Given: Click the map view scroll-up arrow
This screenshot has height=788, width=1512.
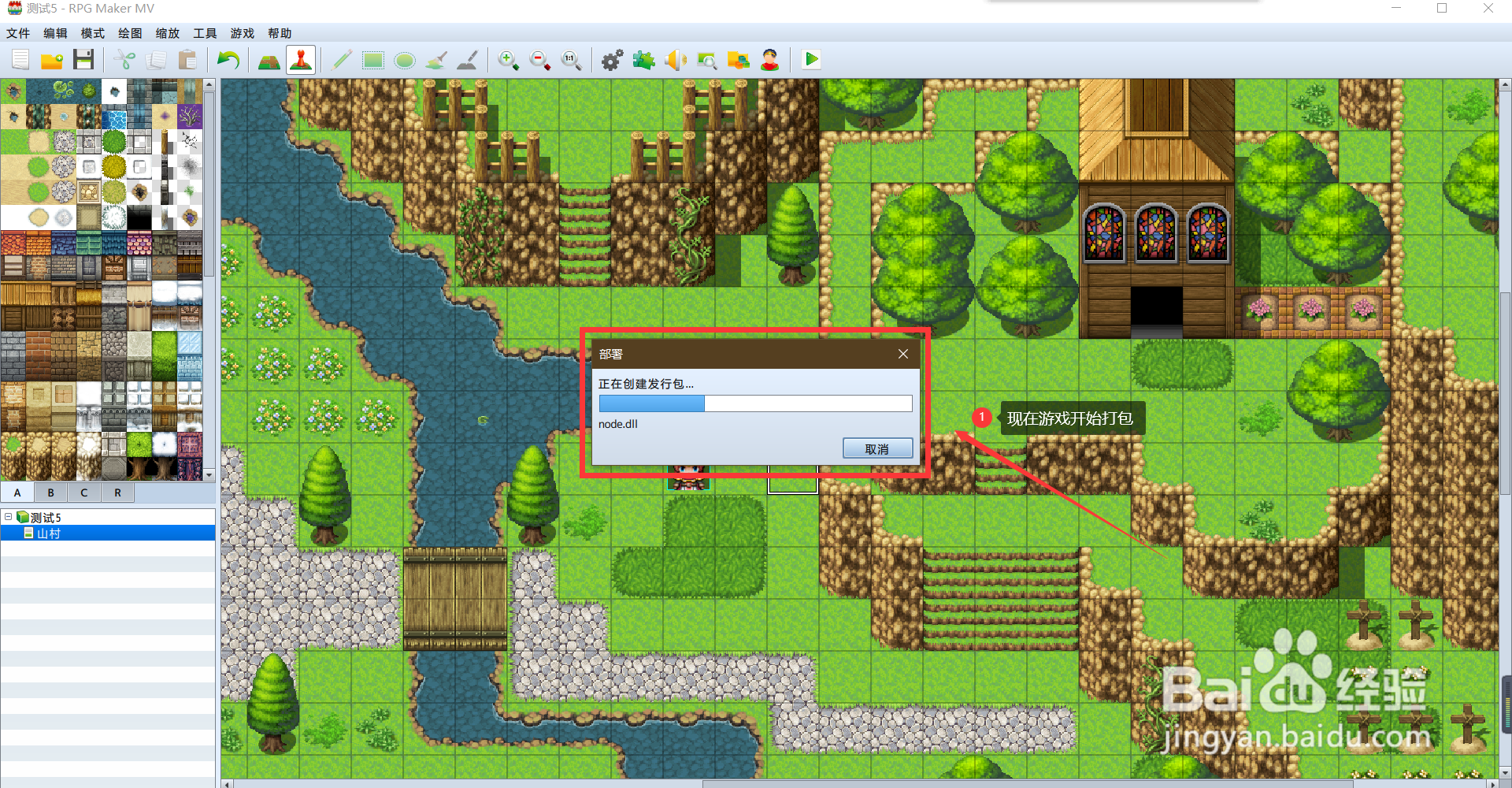Looking at the screenshot, I should [1505, 84].
